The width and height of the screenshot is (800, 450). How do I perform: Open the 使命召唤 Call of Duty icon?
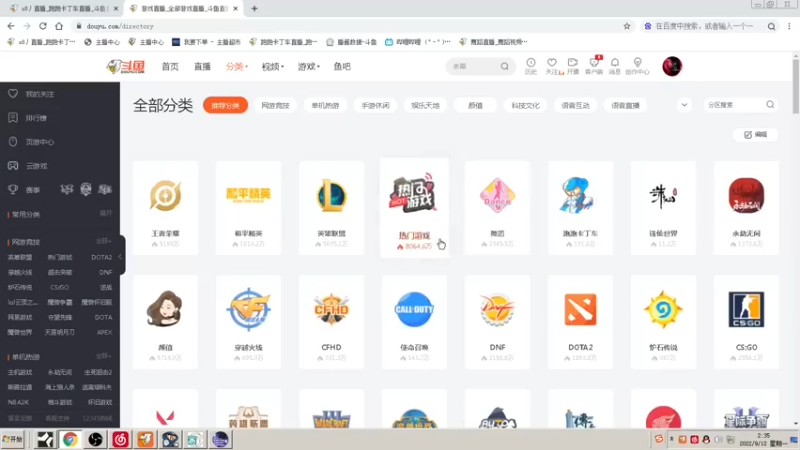(414, 309)
